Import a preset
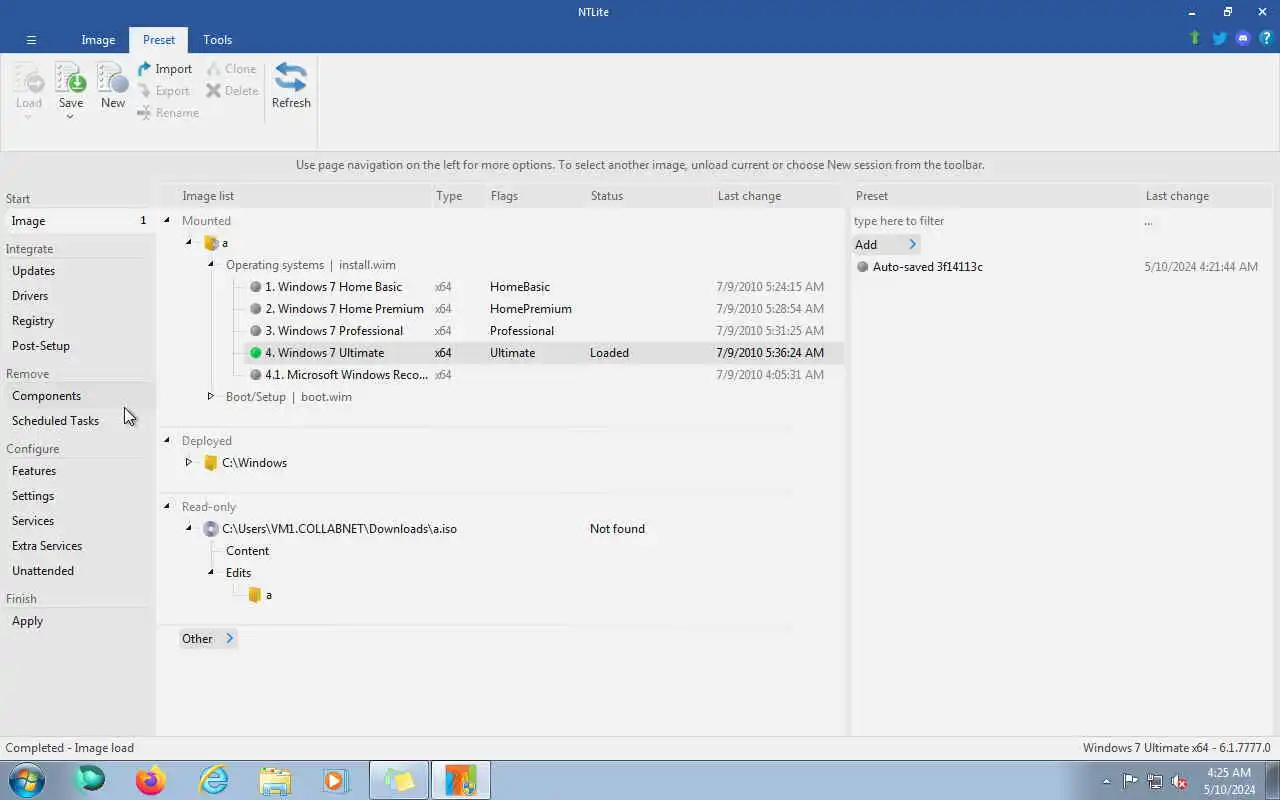The height and width of the screenshot is (800, 1280). click(165, 69)
